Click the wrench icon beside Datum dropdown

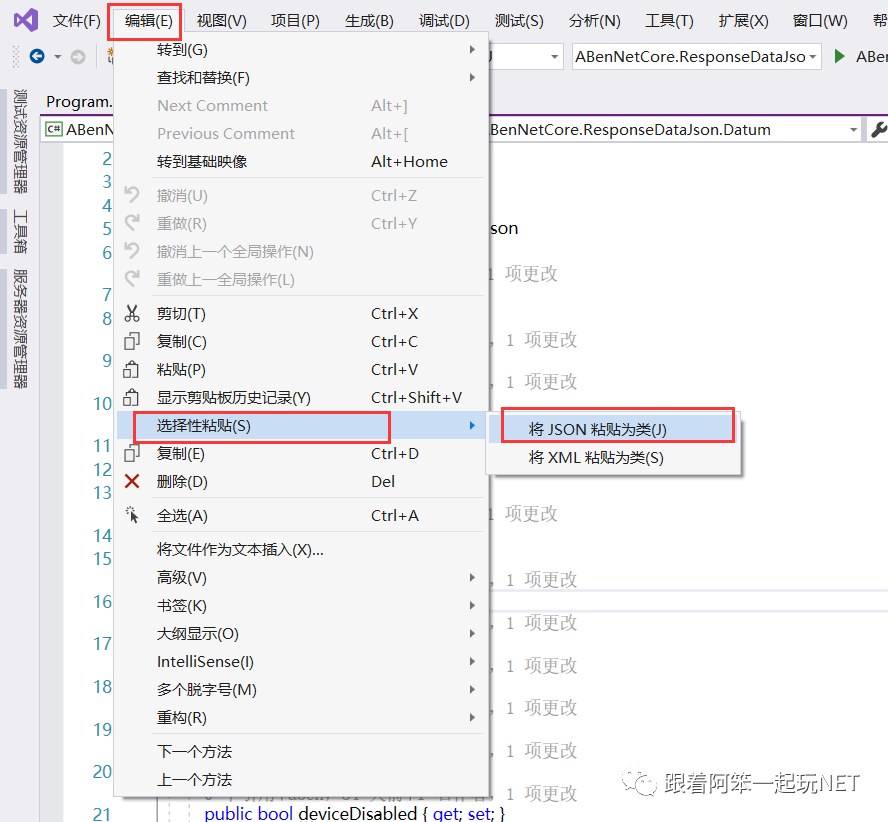[880, 130]
